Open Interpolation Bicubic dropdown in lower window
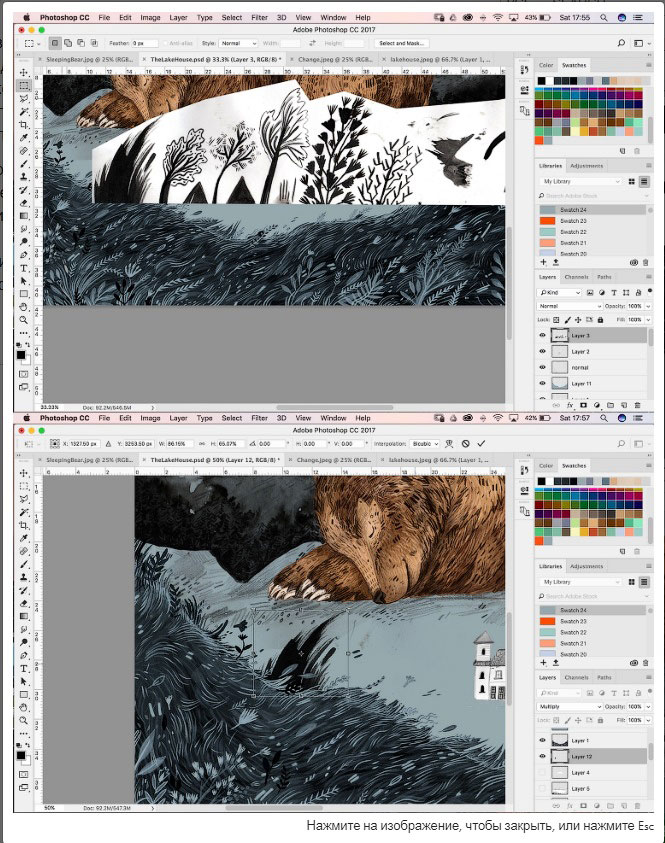 pos(425,444)
